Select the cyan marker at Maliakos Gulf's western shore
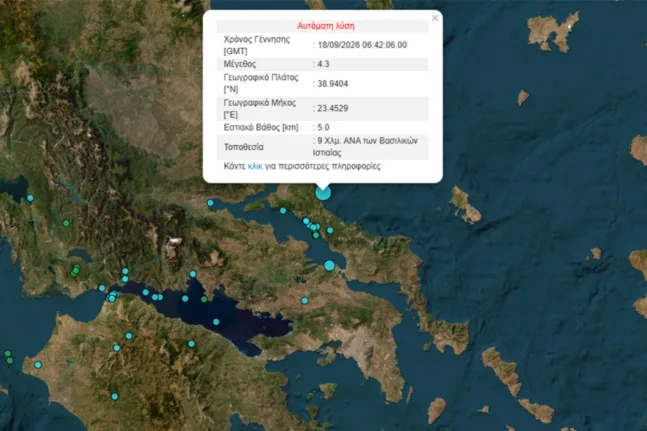The height and width of the screenshot is (431, 647). click(210, 203)
